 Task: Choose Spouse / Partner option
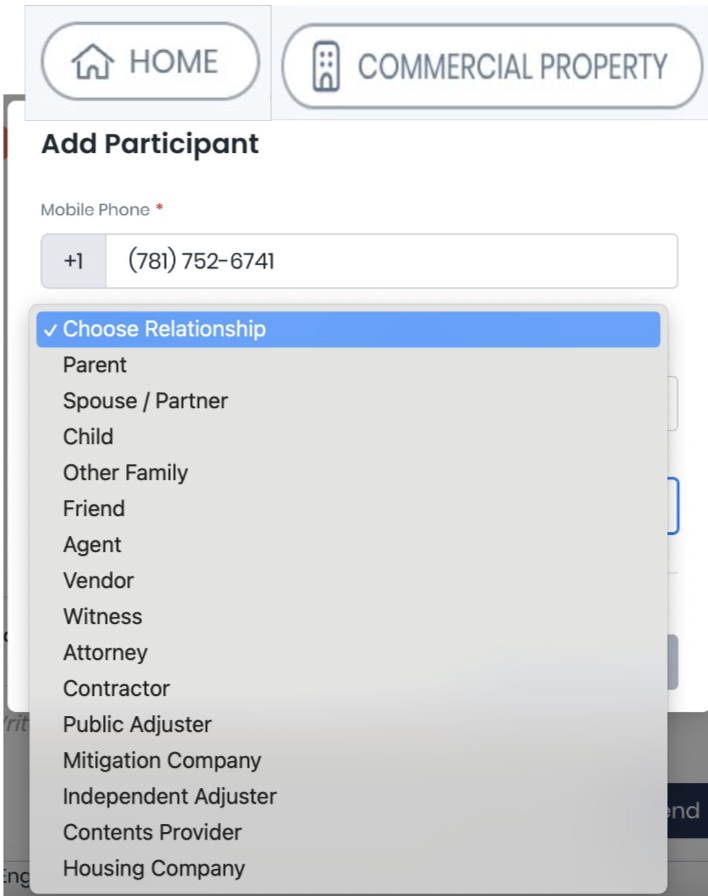[x=145, y=401]
